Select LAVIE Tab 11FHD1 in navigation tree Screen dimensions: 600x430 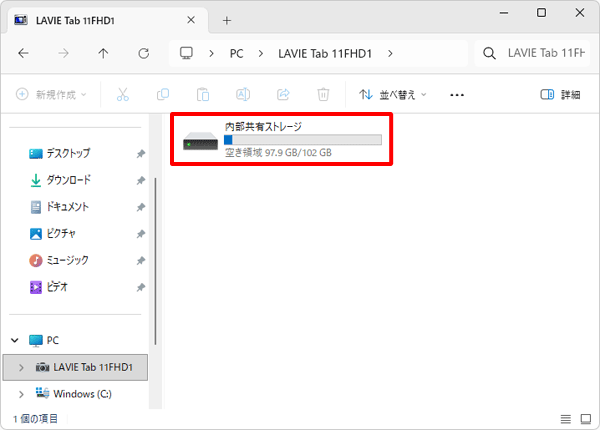point(75,367)
